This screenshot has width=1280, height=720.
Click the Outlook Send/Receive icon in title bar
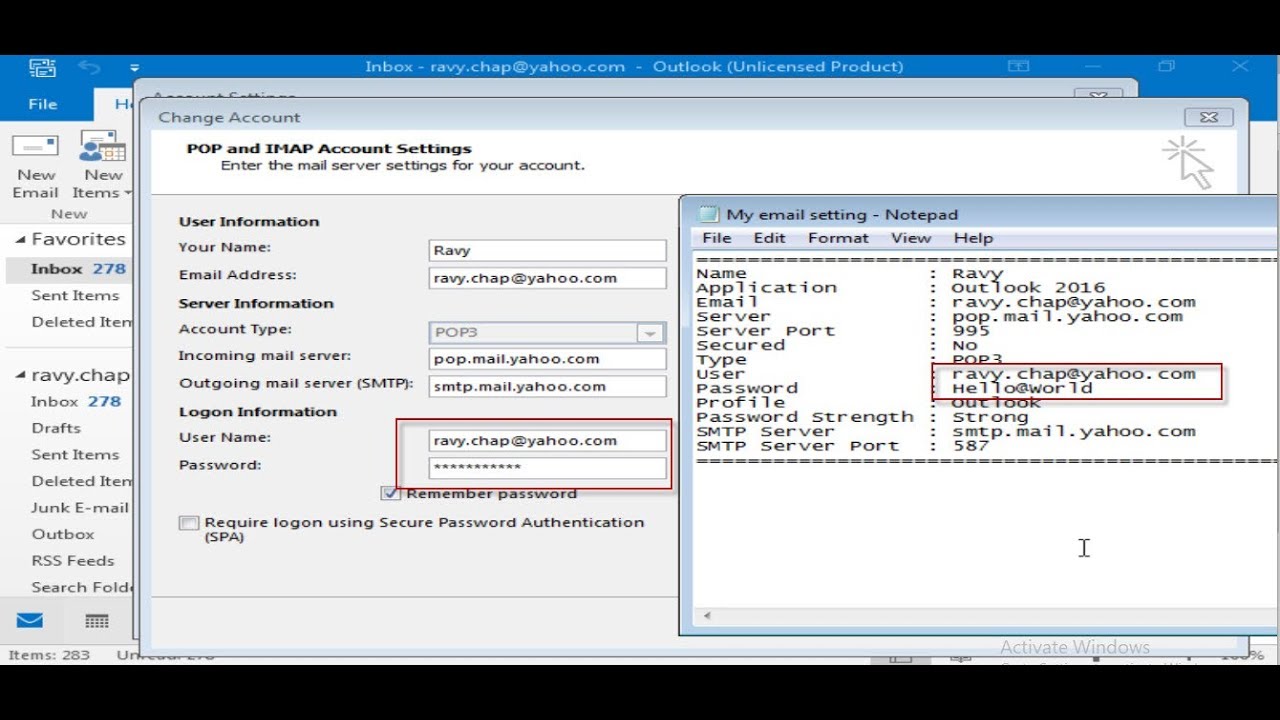43,67
